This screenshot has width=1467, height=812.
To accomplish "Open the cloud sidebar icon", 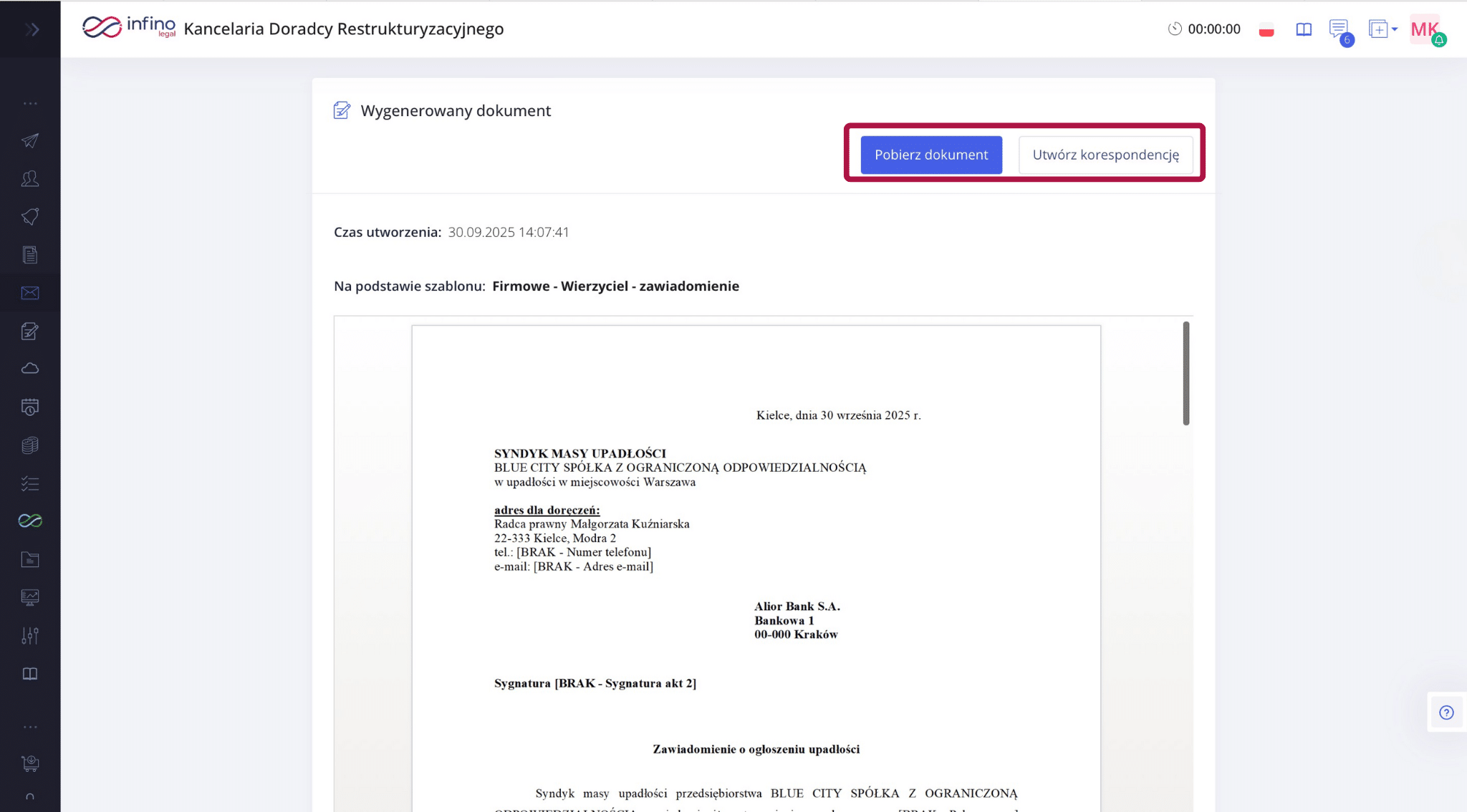I will point(30,369).
